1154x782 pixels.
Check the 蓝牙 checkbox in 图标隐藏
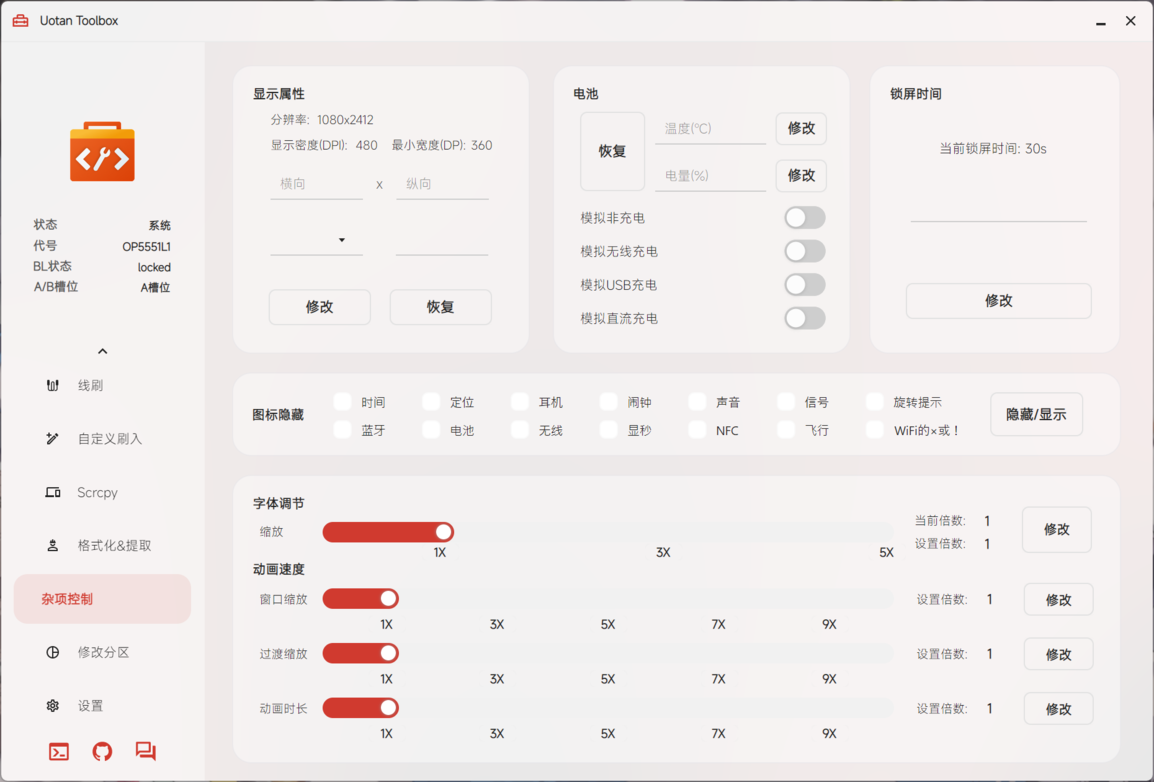point(340,430)
